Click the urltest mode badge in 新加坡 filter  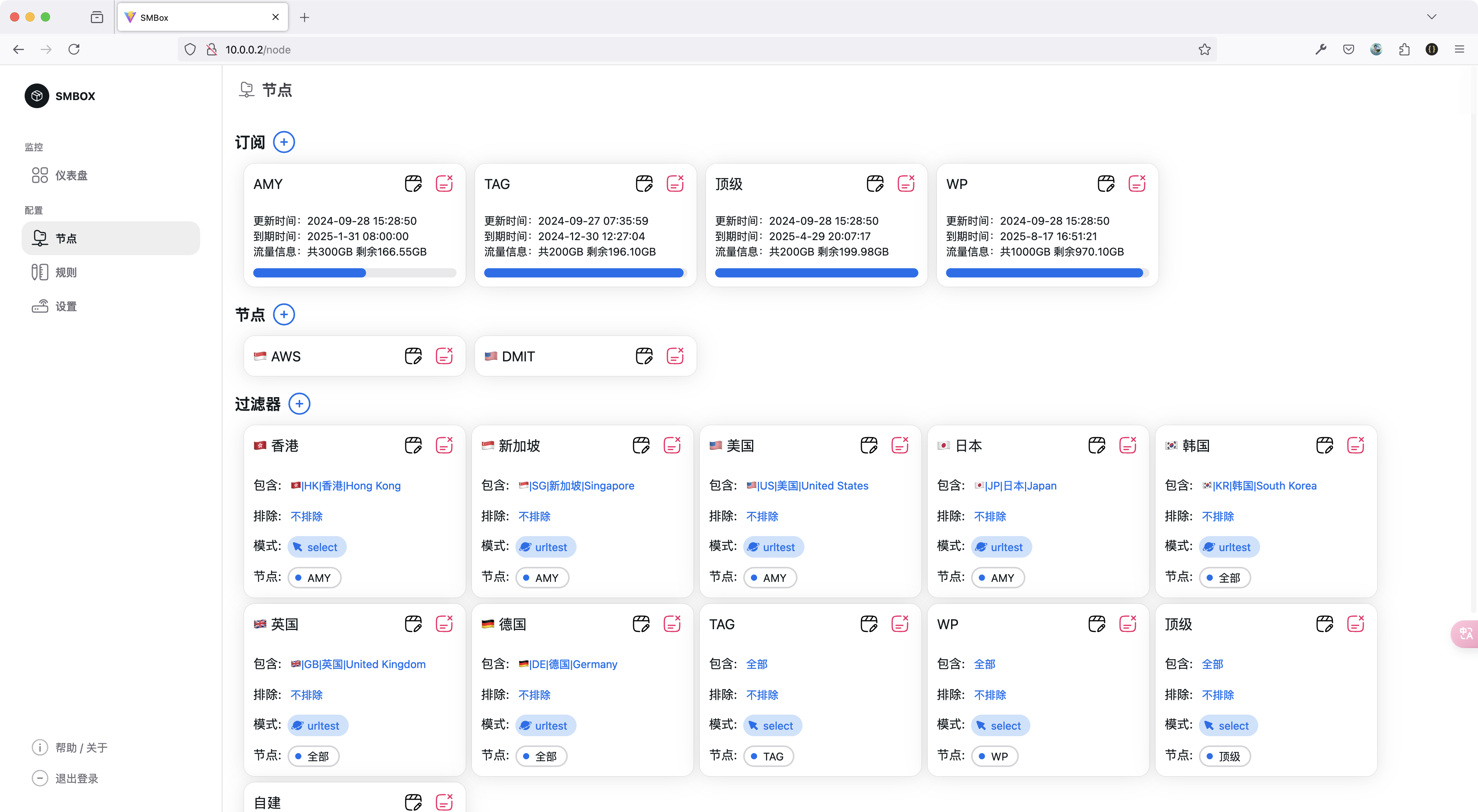coord(546,547)
